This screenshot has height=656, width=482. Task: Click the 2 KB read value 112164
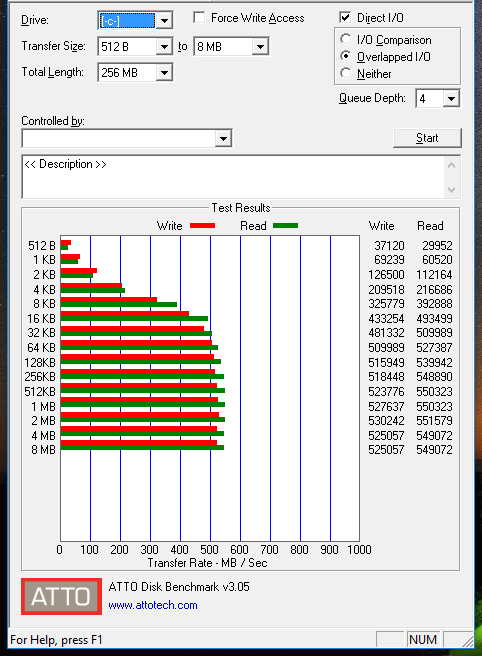point(434,275)
